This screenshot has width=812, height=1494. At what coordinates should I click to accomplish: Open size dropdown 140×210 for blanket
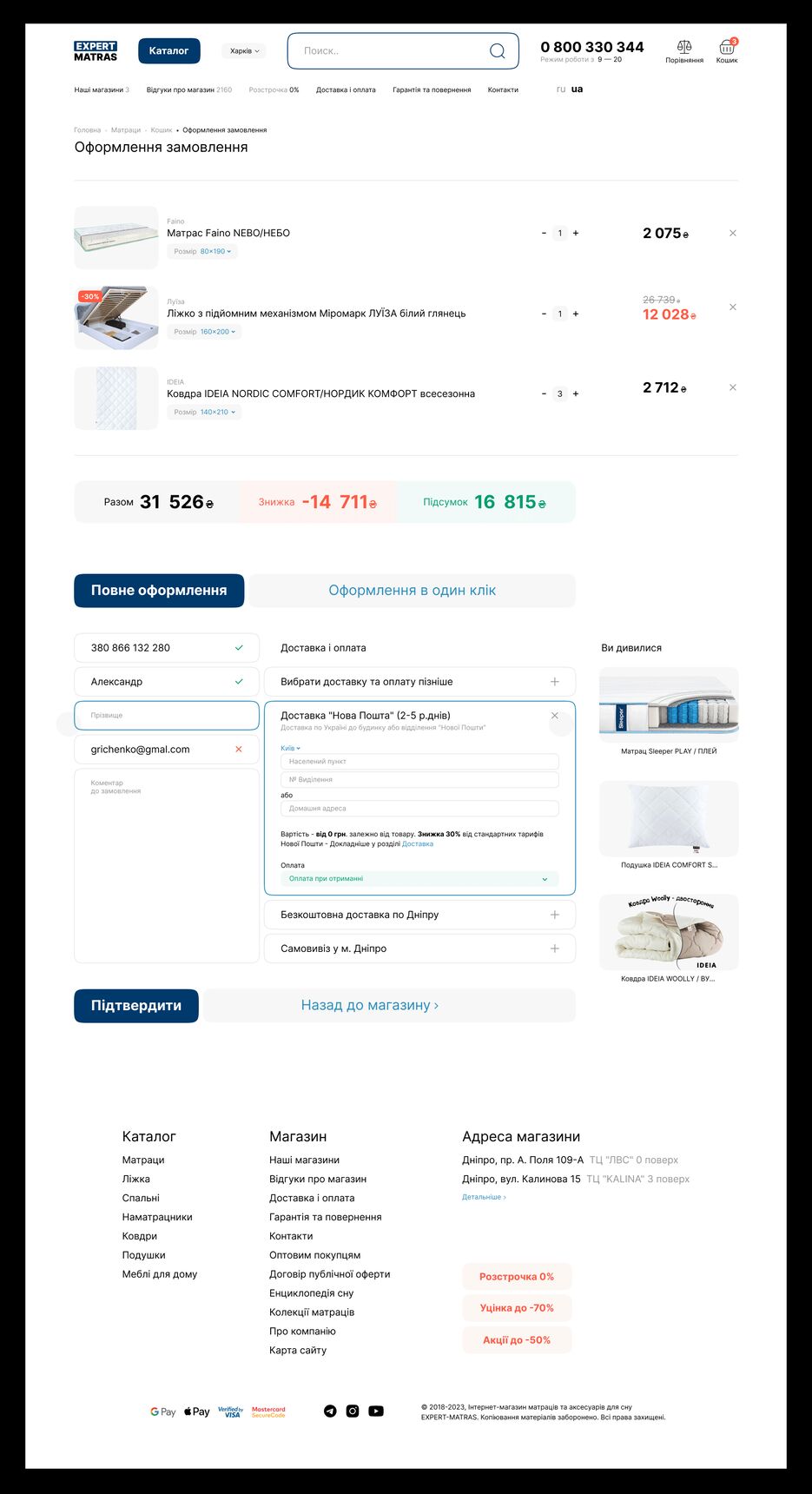(x=203, y=412)
